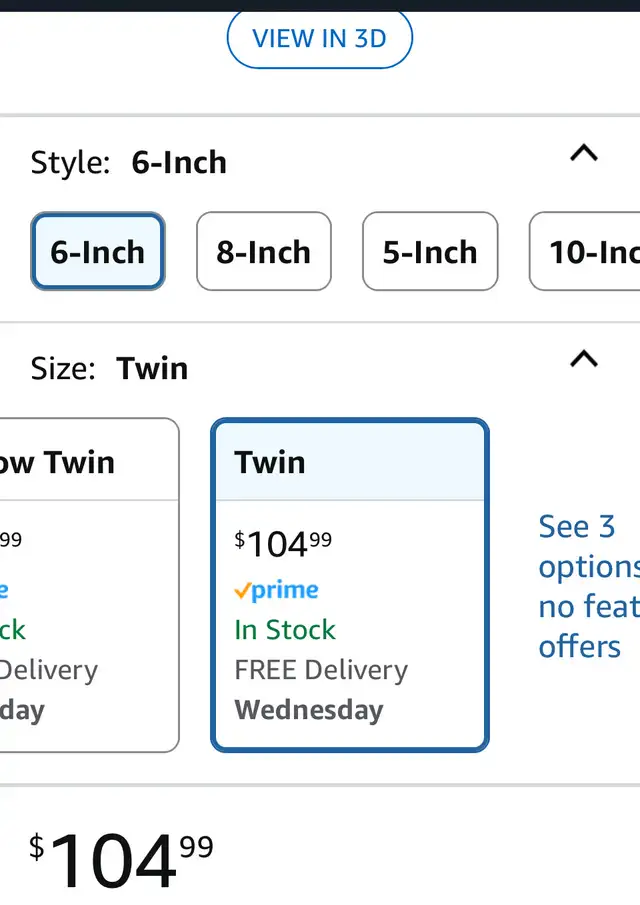Select the 6-Inch style option
This screenshot has height=905, width=640.
98,252
